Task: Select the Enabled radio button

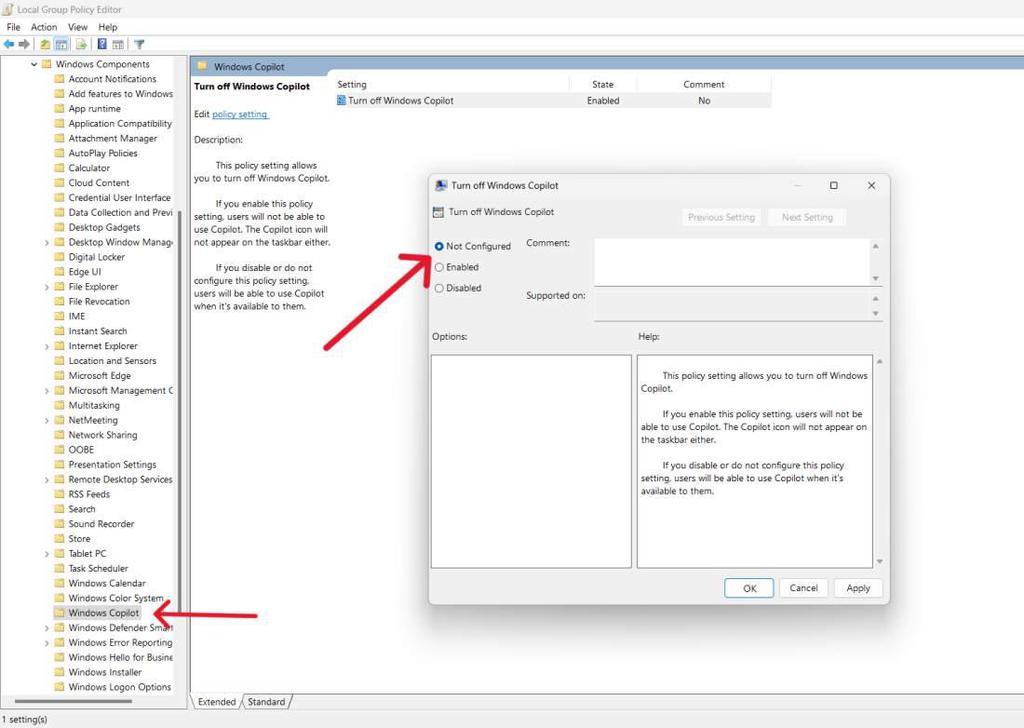Action: [441, 267]
